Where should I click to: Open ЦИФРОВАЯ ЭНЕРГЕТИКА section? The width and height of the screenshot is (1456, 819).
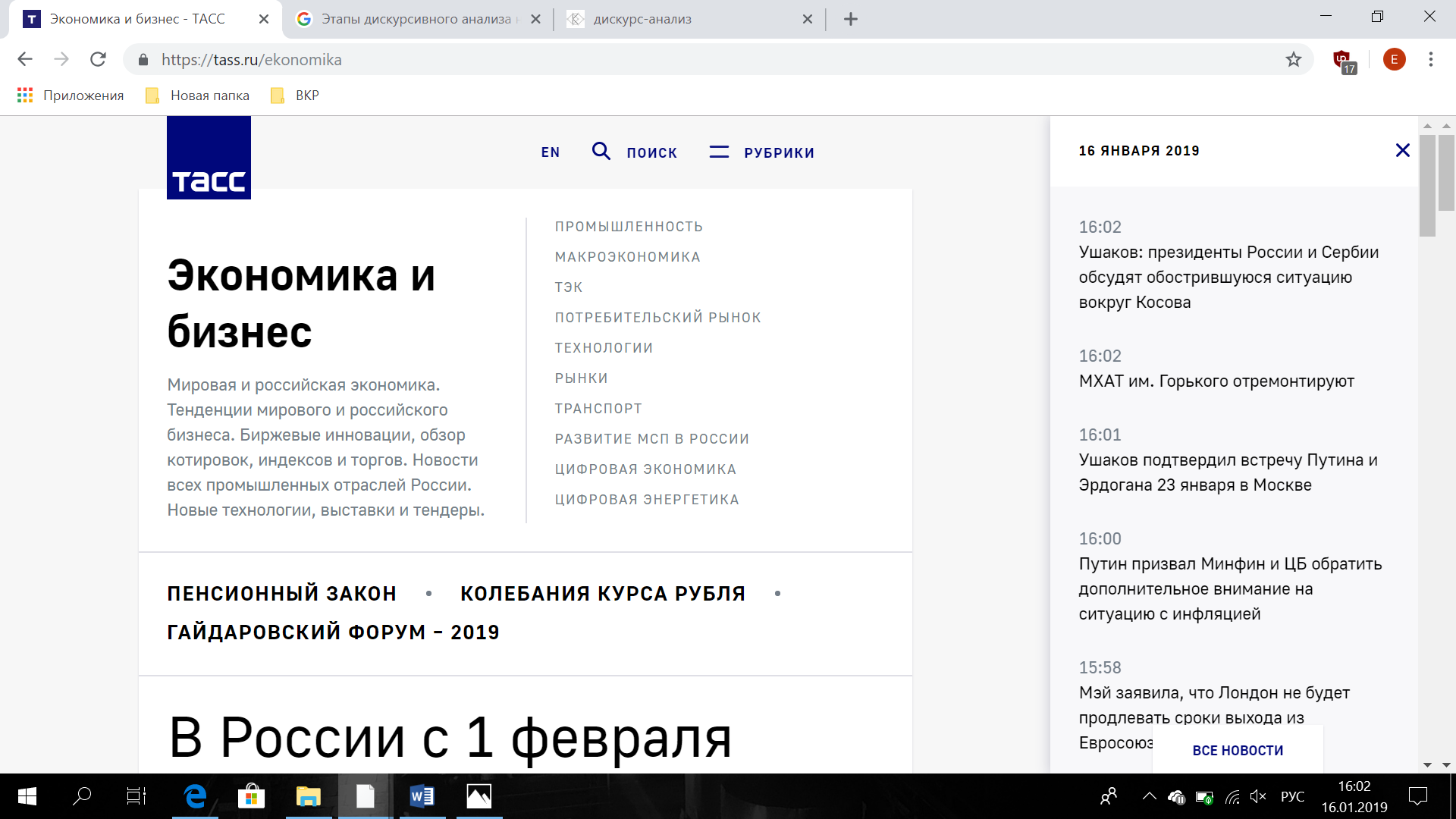coord(647,500)
